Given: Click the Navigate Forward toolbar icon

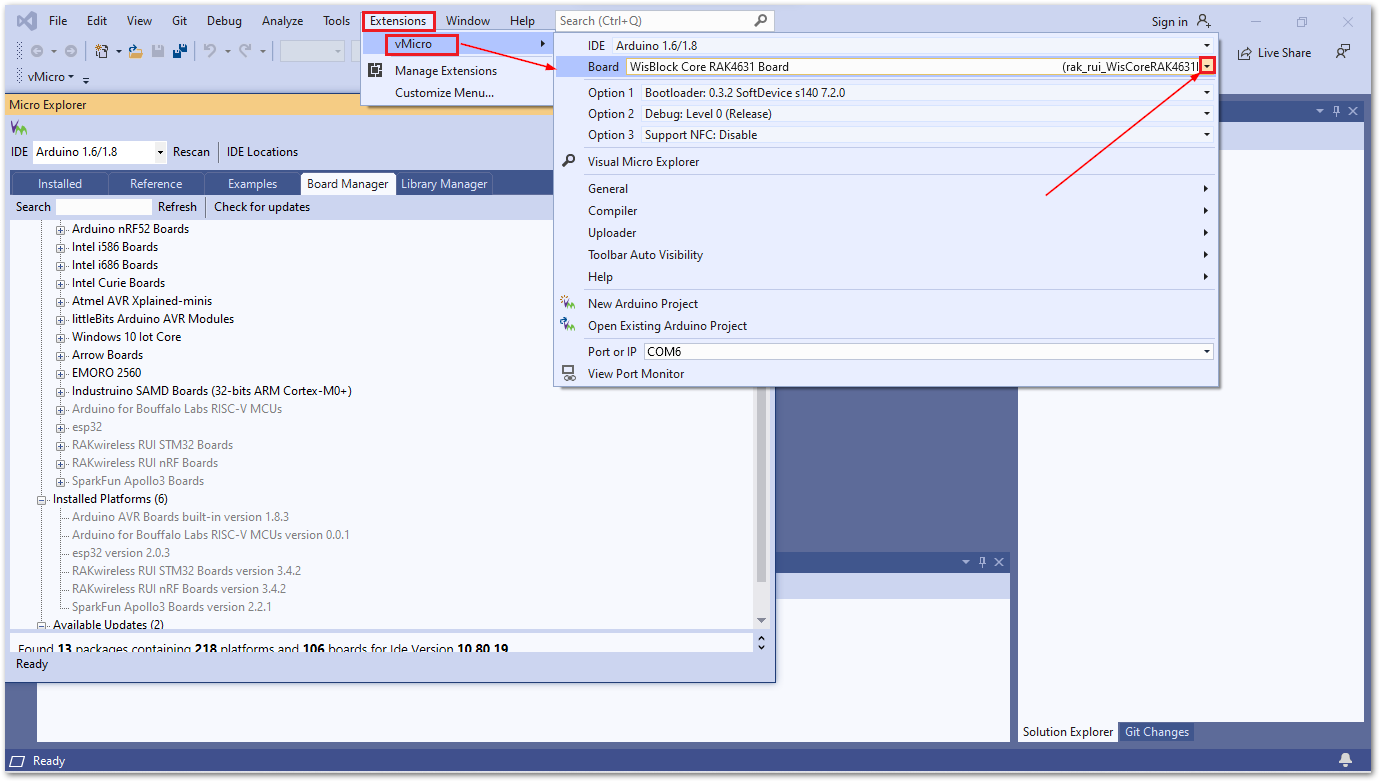Looking at the screenshot, I should coord(70,51).
